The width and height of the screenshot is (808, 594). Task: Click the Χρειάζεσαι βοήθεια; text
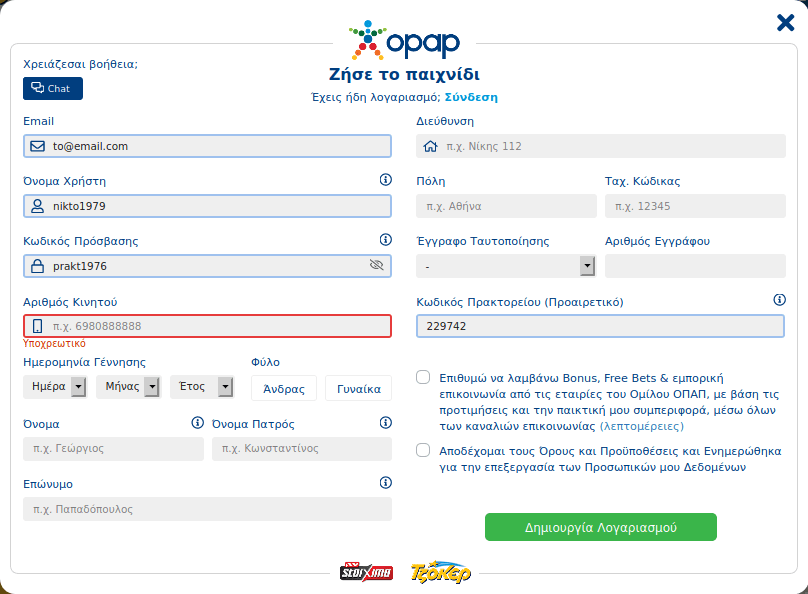point(80,64)
